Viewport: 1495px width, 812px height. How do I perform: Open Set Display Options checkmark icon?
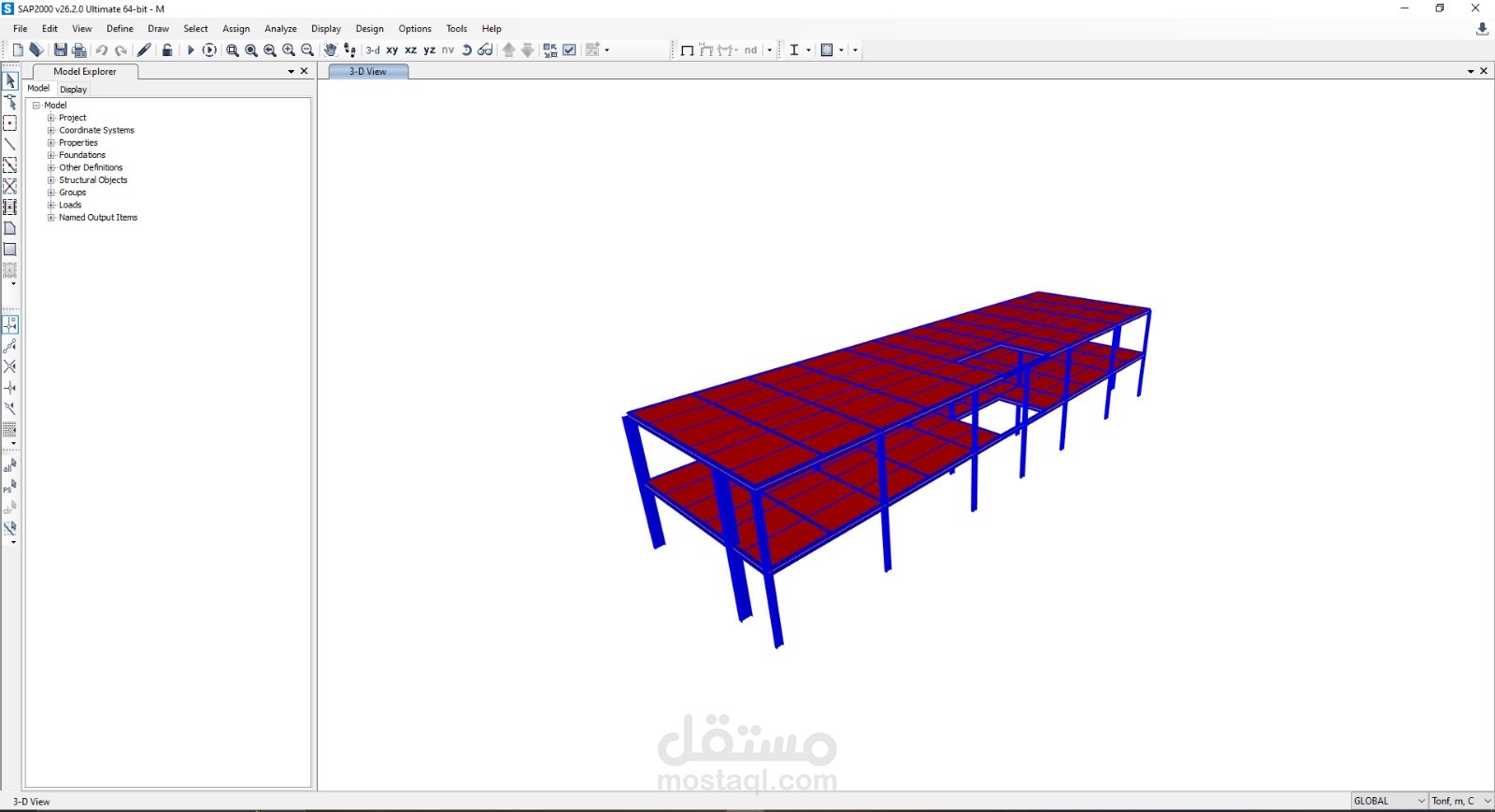click(x=569, y=50)
